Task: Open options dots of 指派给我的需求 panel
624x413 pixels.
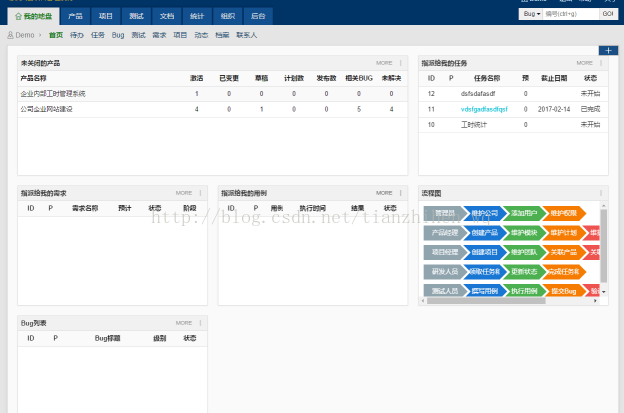Action: 201,193
